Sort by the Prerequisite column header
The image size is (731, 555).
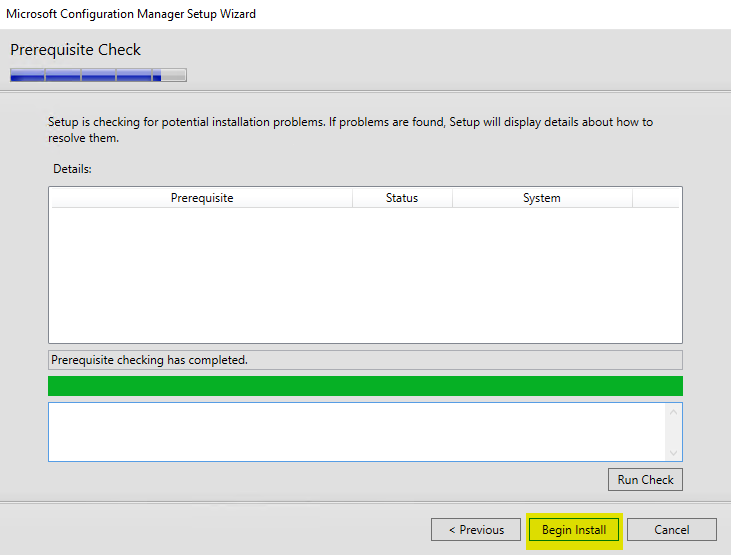point(201,198)
